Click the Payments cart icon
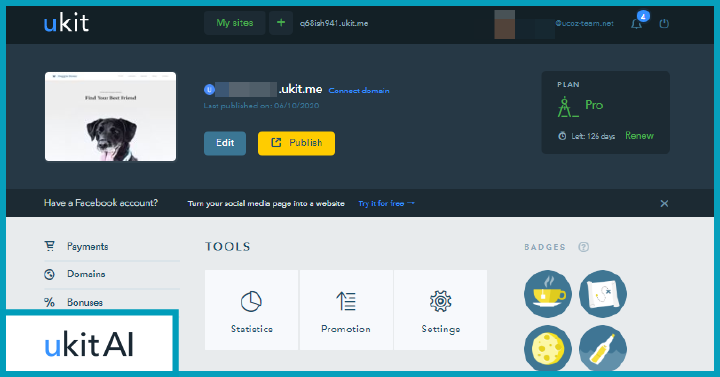 50,246
